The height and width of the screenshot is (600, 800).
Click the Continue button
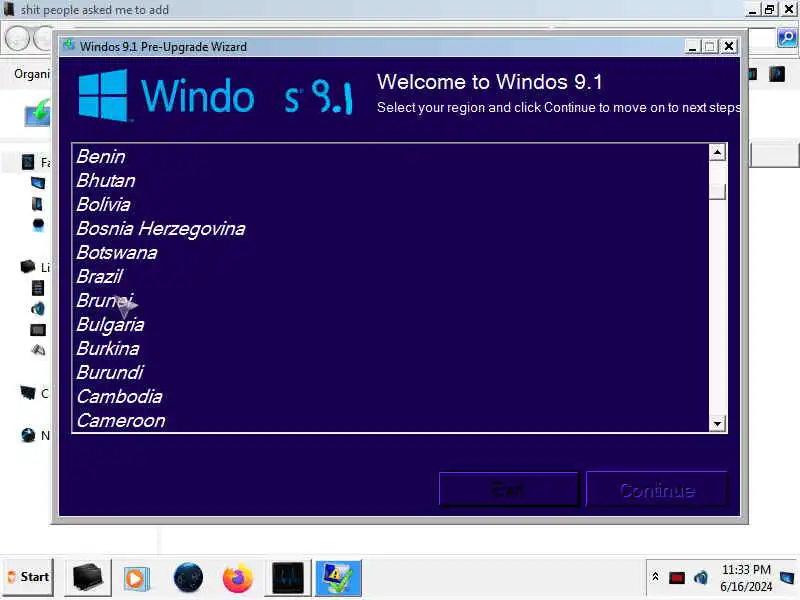657,490
